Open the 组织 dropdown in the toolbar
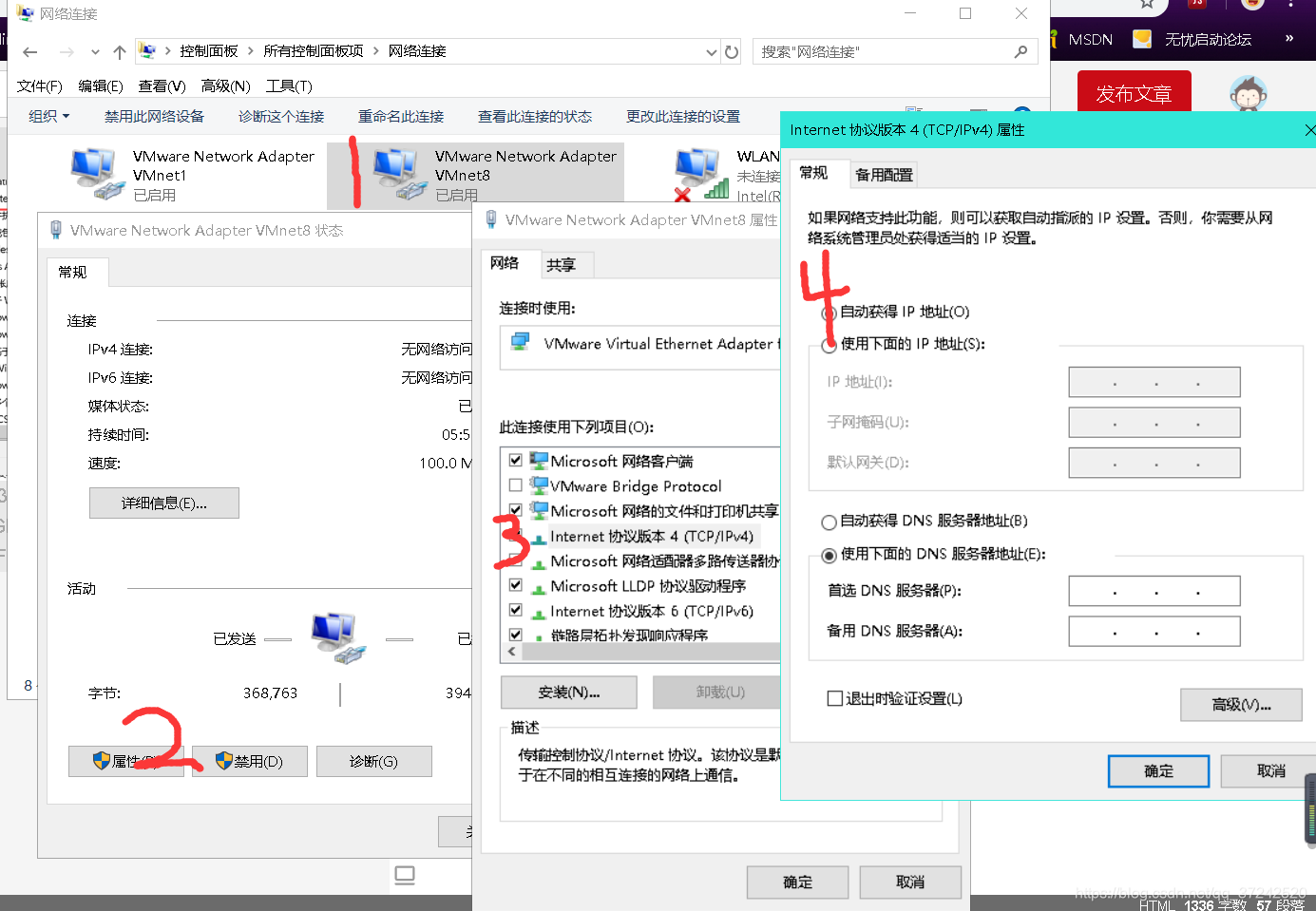This screenshot has height=911, width=1316. tap(49, 116)
